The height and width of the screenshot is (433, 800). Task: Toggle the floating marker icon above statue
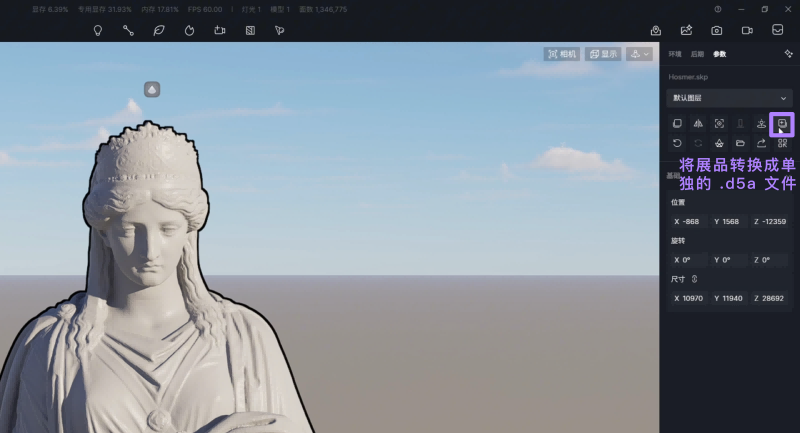click(152, 90)
